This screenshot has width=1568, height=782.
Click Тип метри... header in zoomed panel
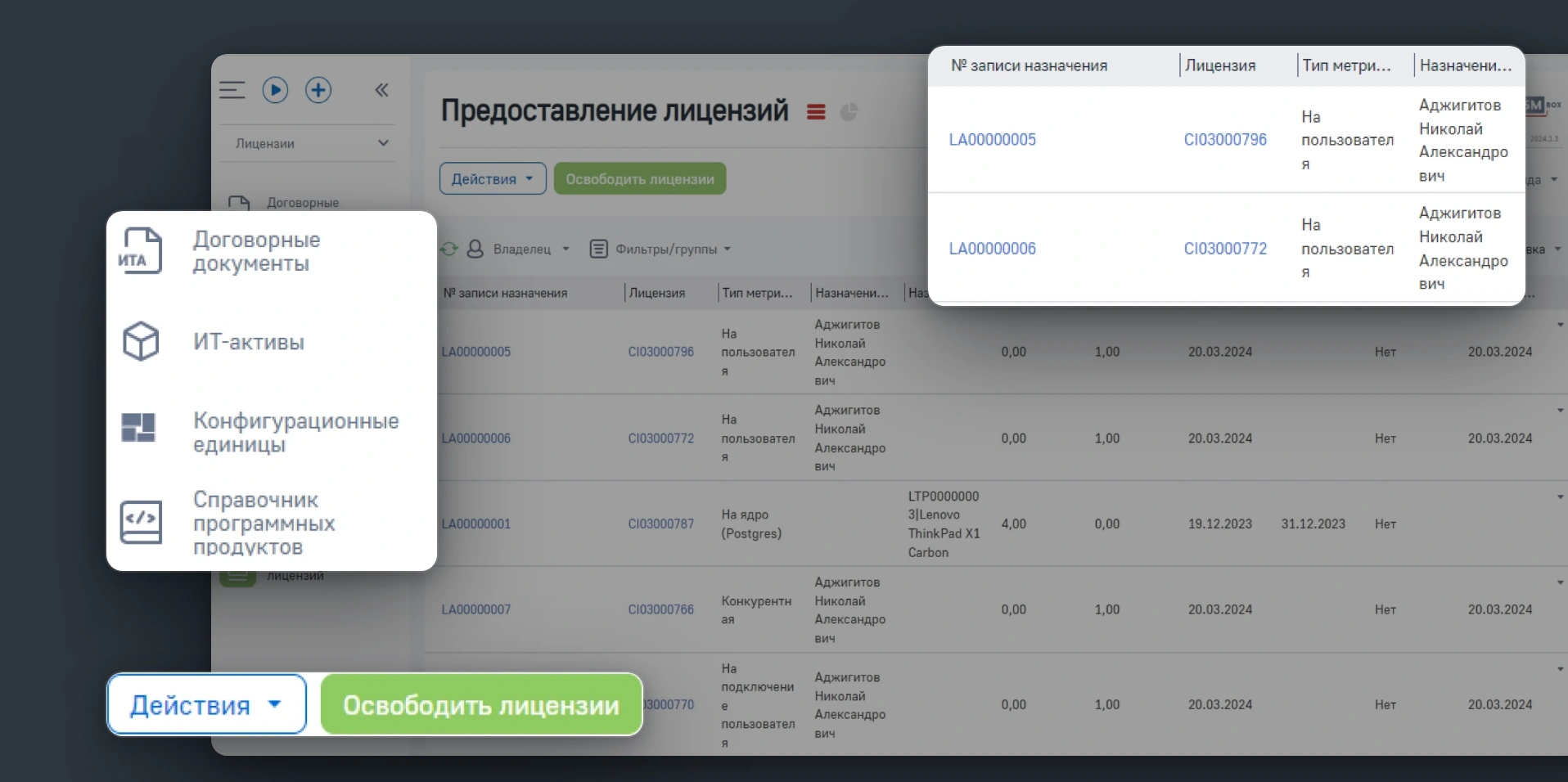[x=1346, y=65]
